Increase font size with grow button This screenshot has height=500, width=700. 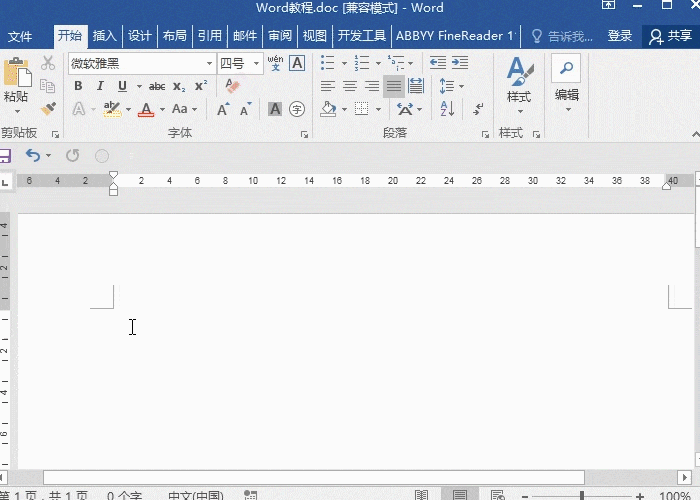click(x=223, y=109)
